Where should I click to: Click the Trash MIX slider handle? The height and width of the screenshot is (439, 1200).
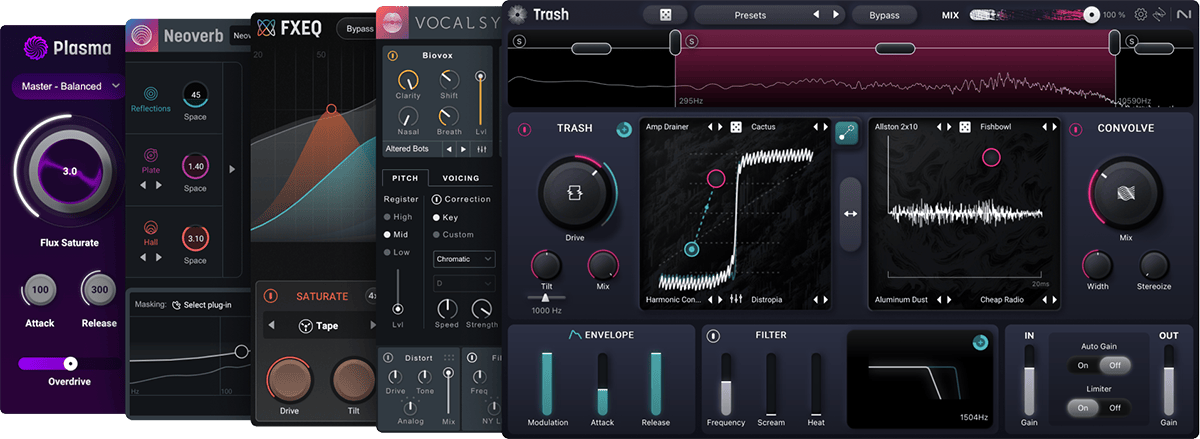click(x=1091, y=15)
